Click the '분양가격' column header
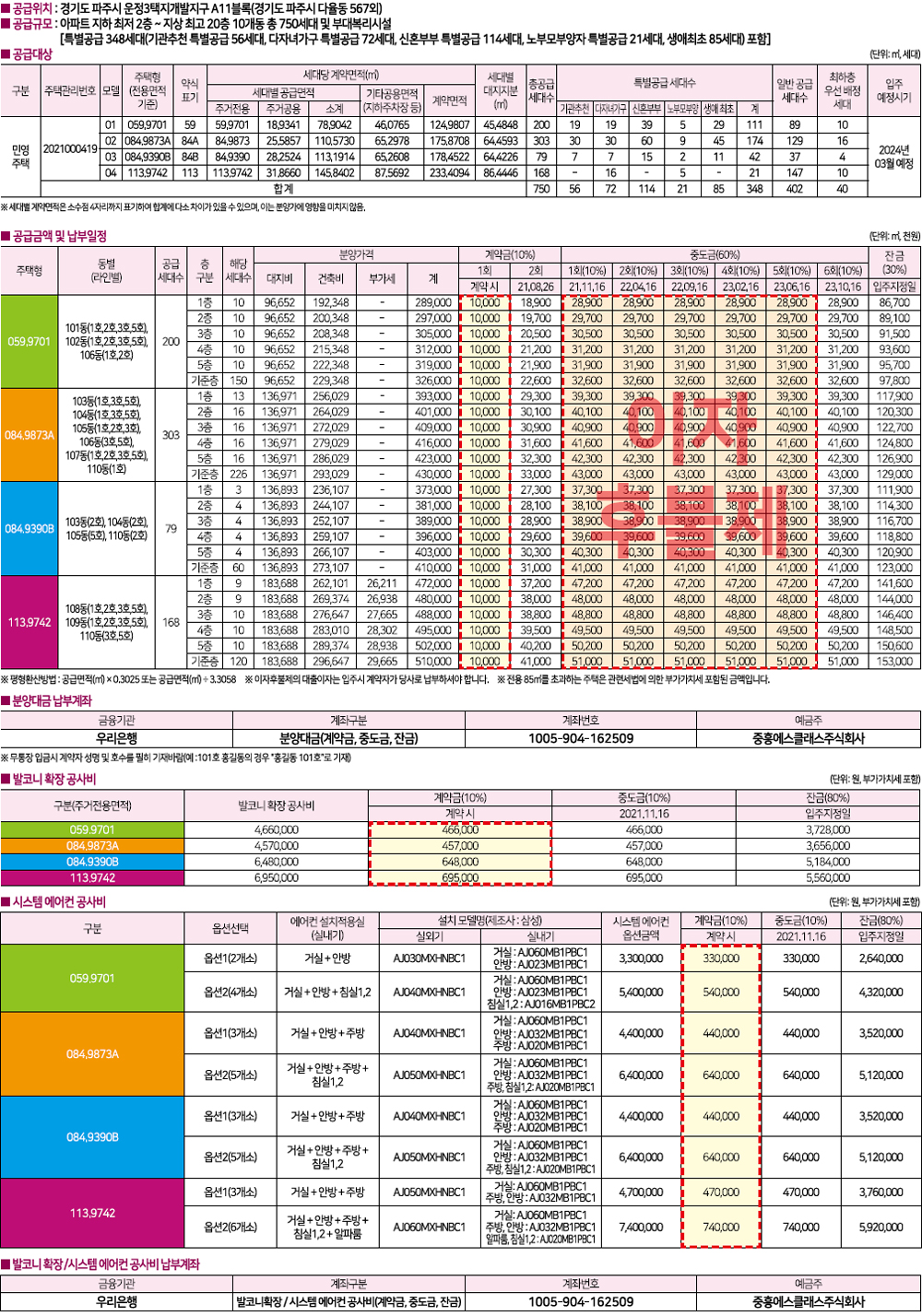 (358, 254)
